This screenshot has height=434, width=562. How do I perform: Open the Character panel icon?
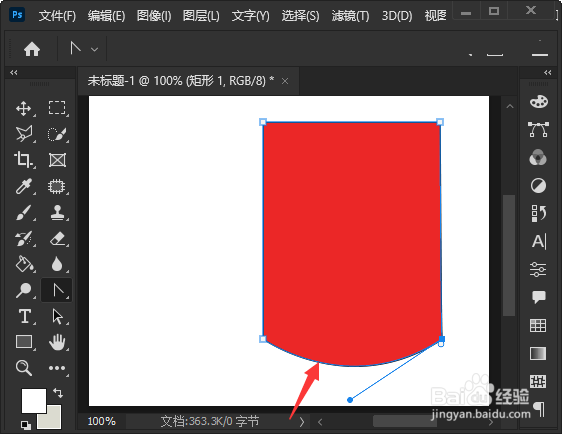click(x=539, y=241)
